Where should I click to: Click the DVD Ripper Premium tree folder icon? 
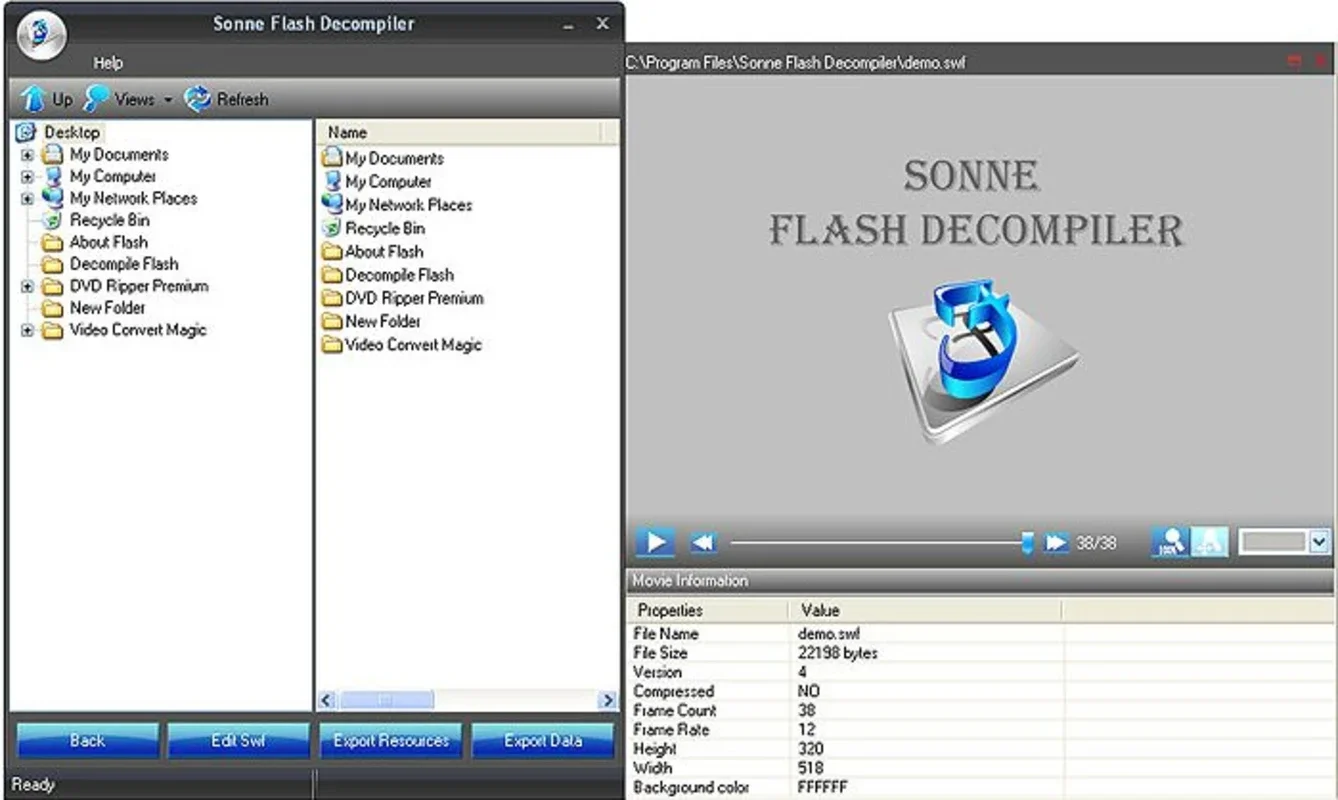coord(53,286)
